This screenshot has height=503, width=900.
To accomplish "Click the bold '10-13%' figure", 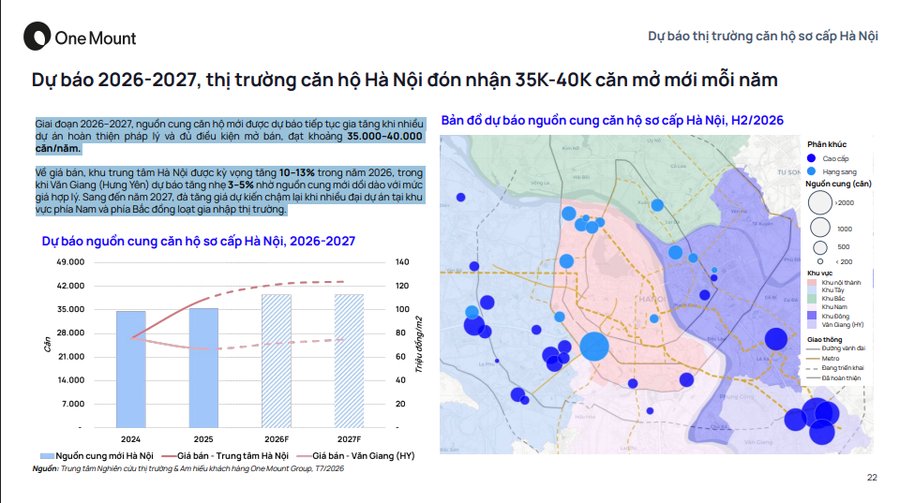I will 297,173.
